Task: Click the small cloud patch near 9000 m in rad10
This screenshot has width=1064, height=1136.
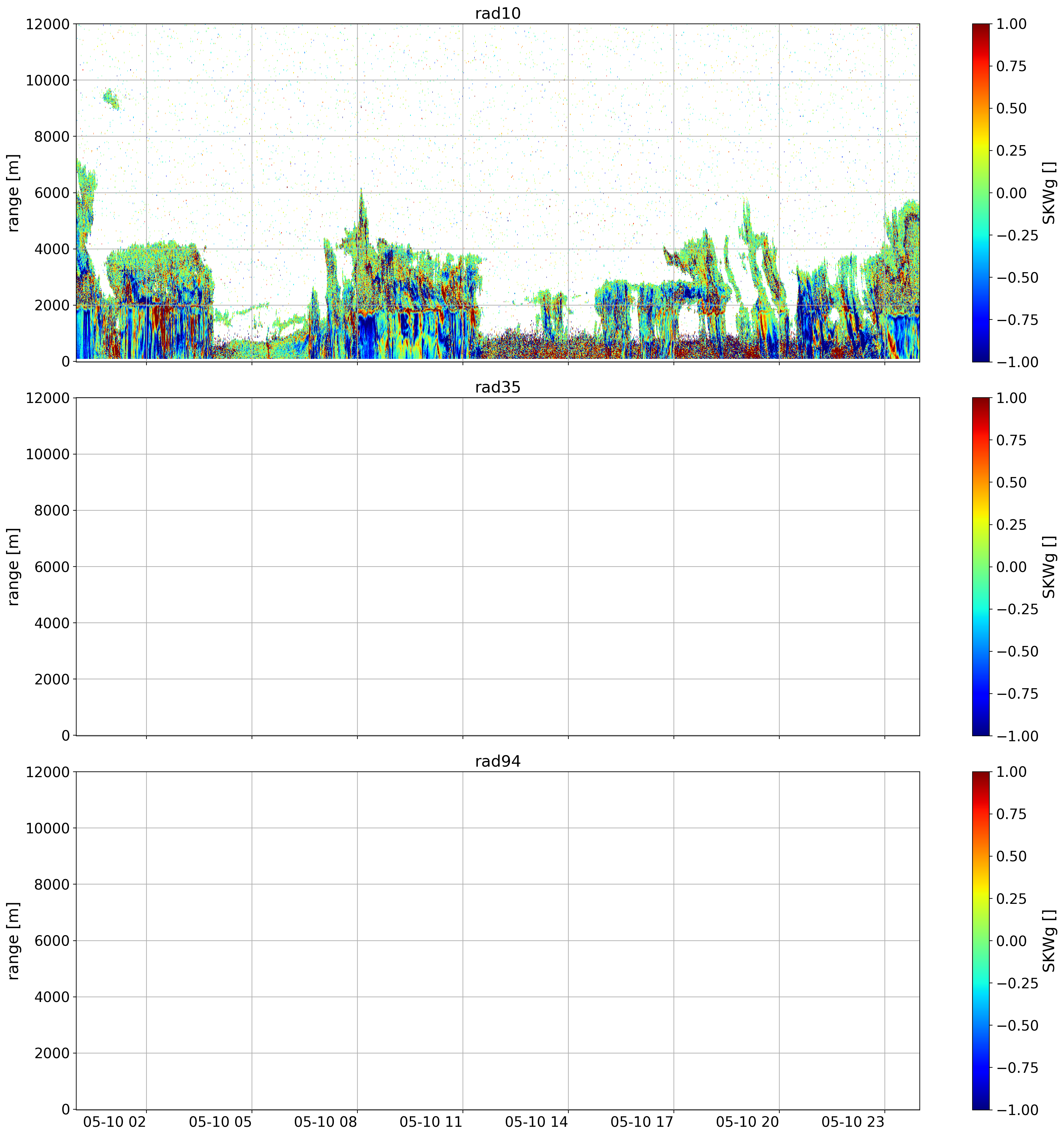Action: 111,99
